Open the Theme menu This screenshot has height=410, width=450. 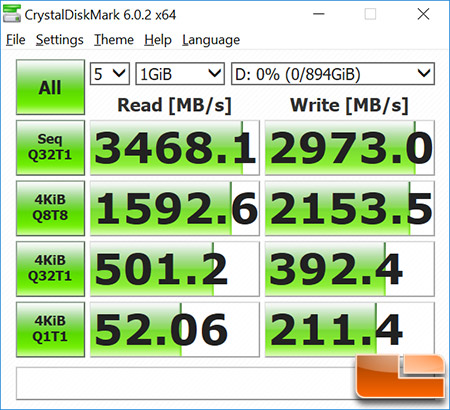(x=114, y=40)
